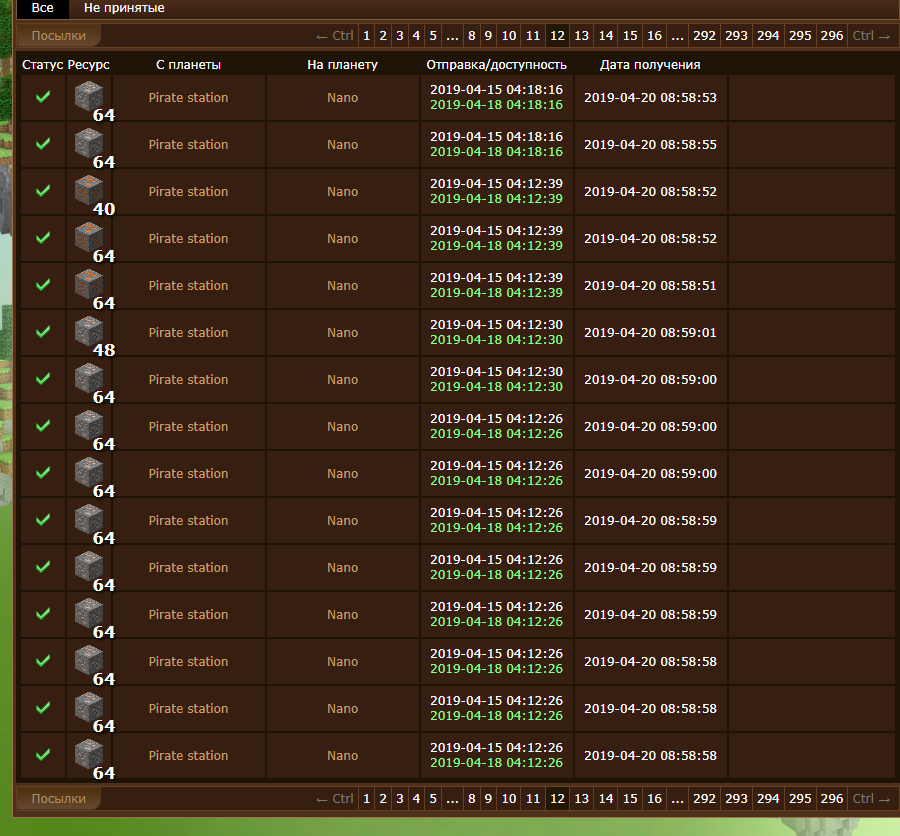This screenshot has height=836, width=900.
Task: Click green status checkmark in 08:59:01 row
Action: 43,332
